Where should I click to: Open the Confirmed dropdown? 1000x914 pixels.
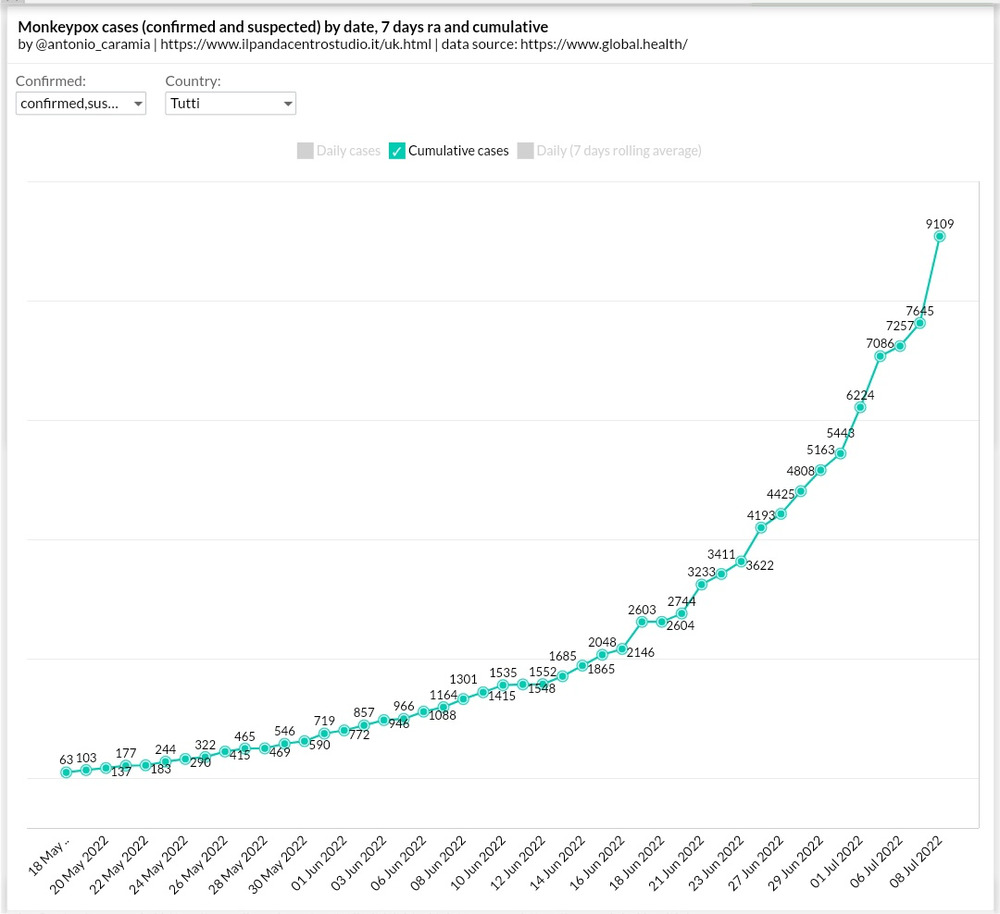pos(81,103)
